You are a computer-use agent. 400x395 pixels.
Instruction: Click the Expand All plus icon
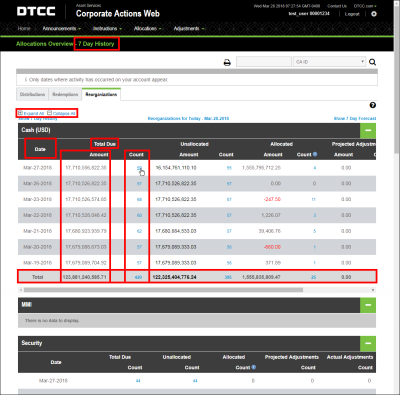[x=20, y=113]
